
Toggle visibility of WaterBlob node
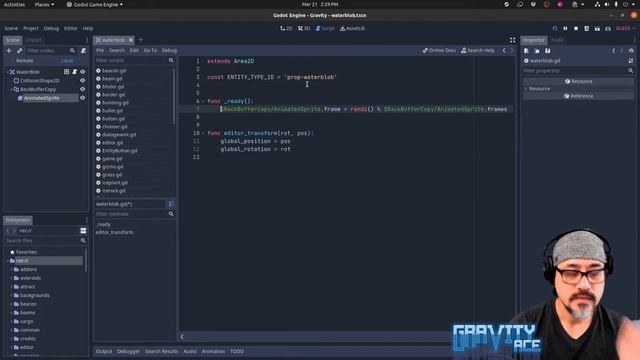click(82, 72)
